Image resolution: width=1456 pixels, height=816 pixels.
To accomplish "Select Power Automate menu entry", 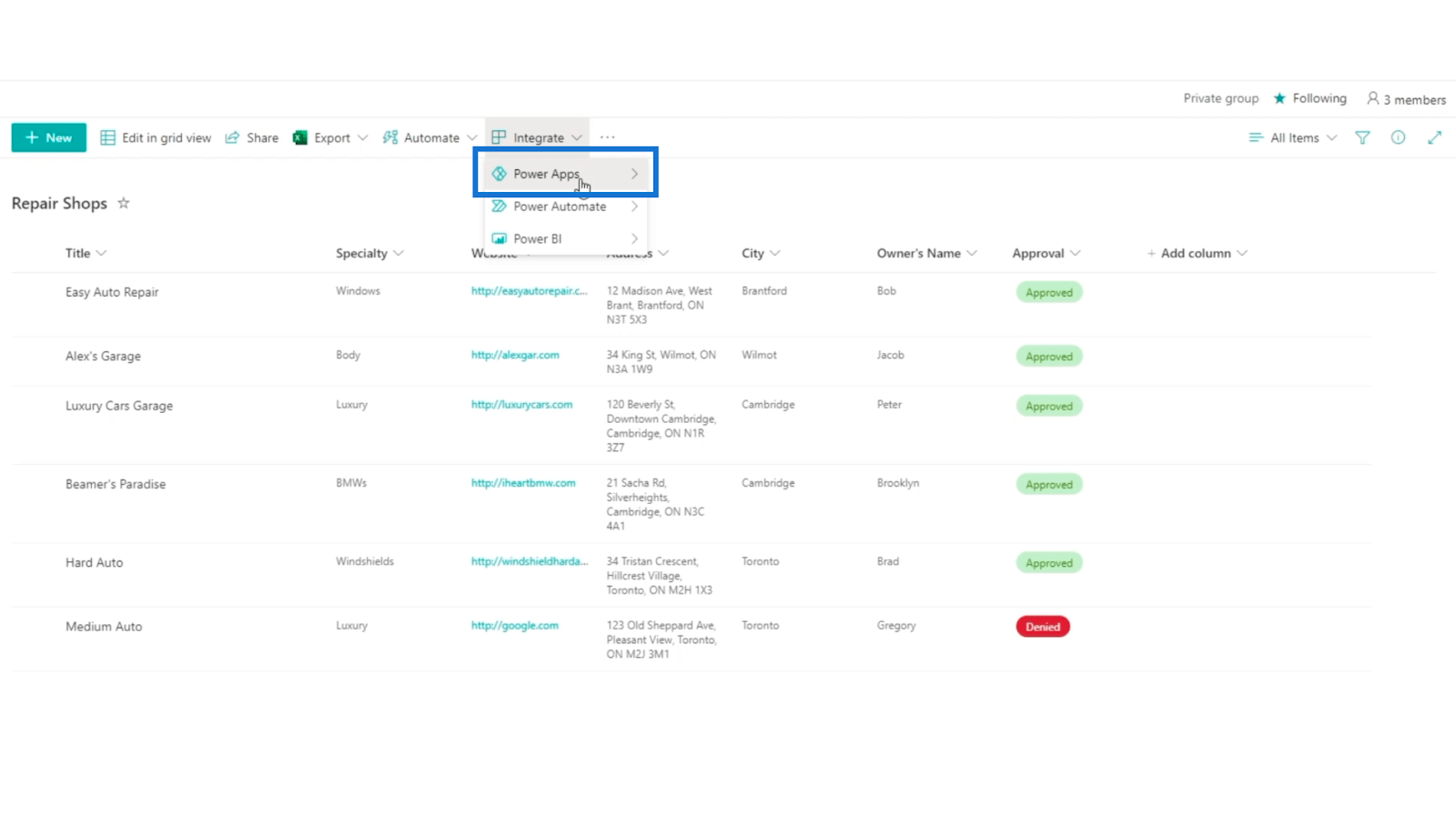I will (565, 207).
